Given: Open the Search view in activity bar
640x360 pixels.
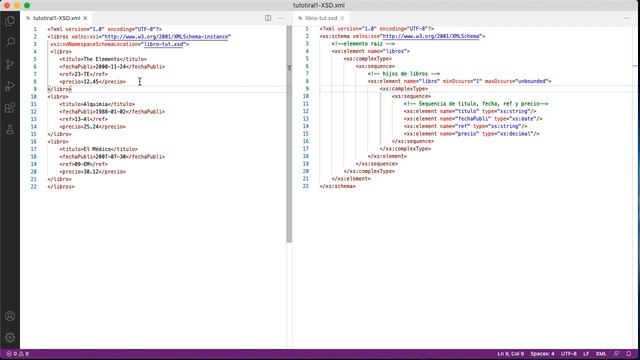Looking at the screenshot, I should coord(10,42).
